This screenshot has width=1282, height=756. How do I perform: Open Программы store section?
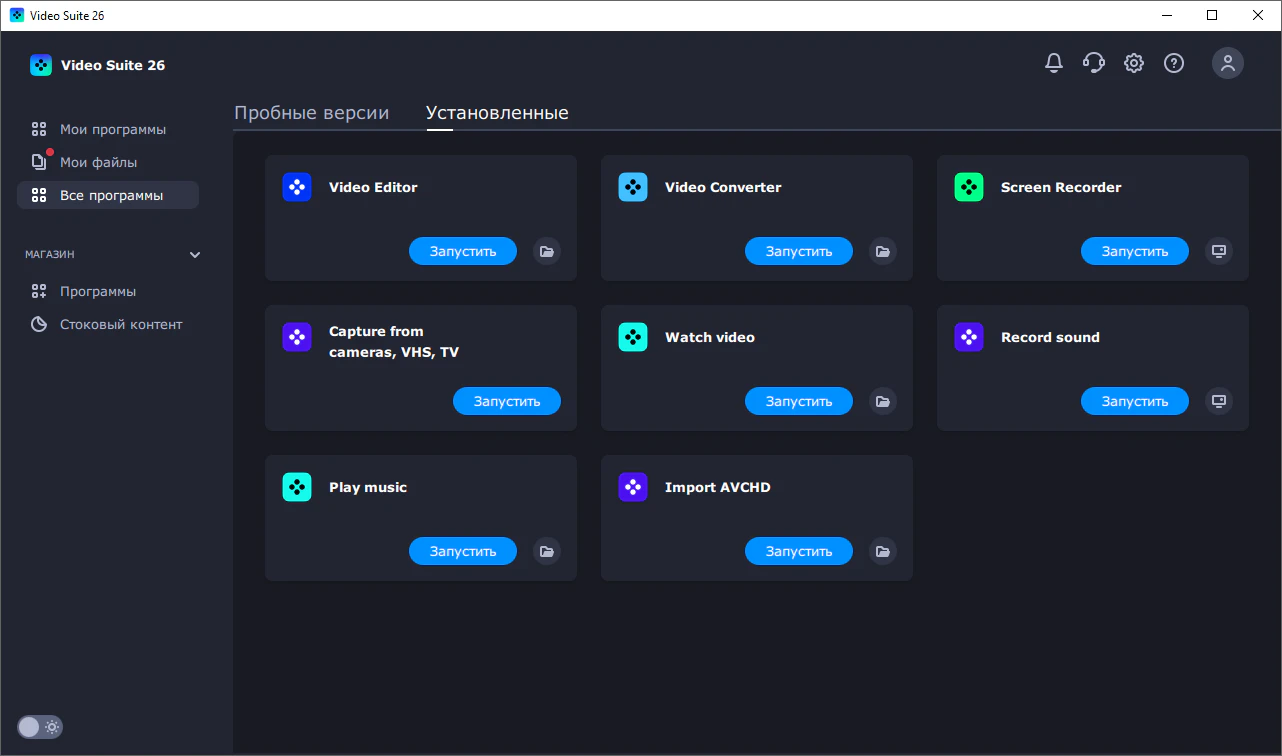(x=108, y=291)
